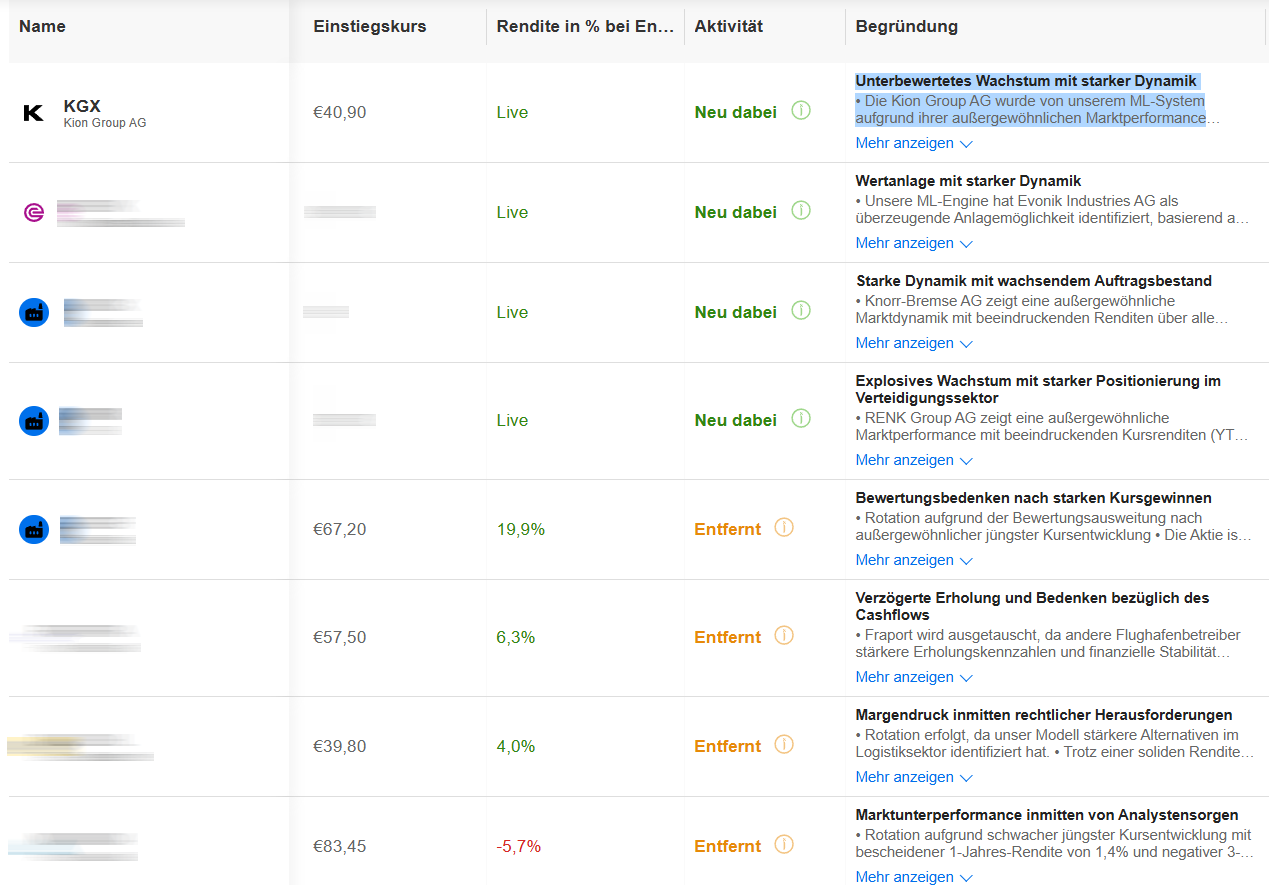Click Entfernt label in 19,9% row
1269x885 pixels.
pyautogui.click(x=728, y=529)
